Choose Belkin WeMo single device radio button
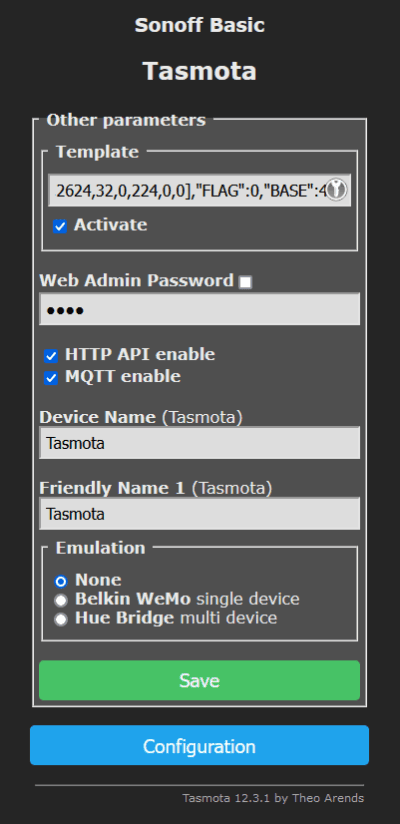Screen dimensions: 400x824 (x=61, y=600)
